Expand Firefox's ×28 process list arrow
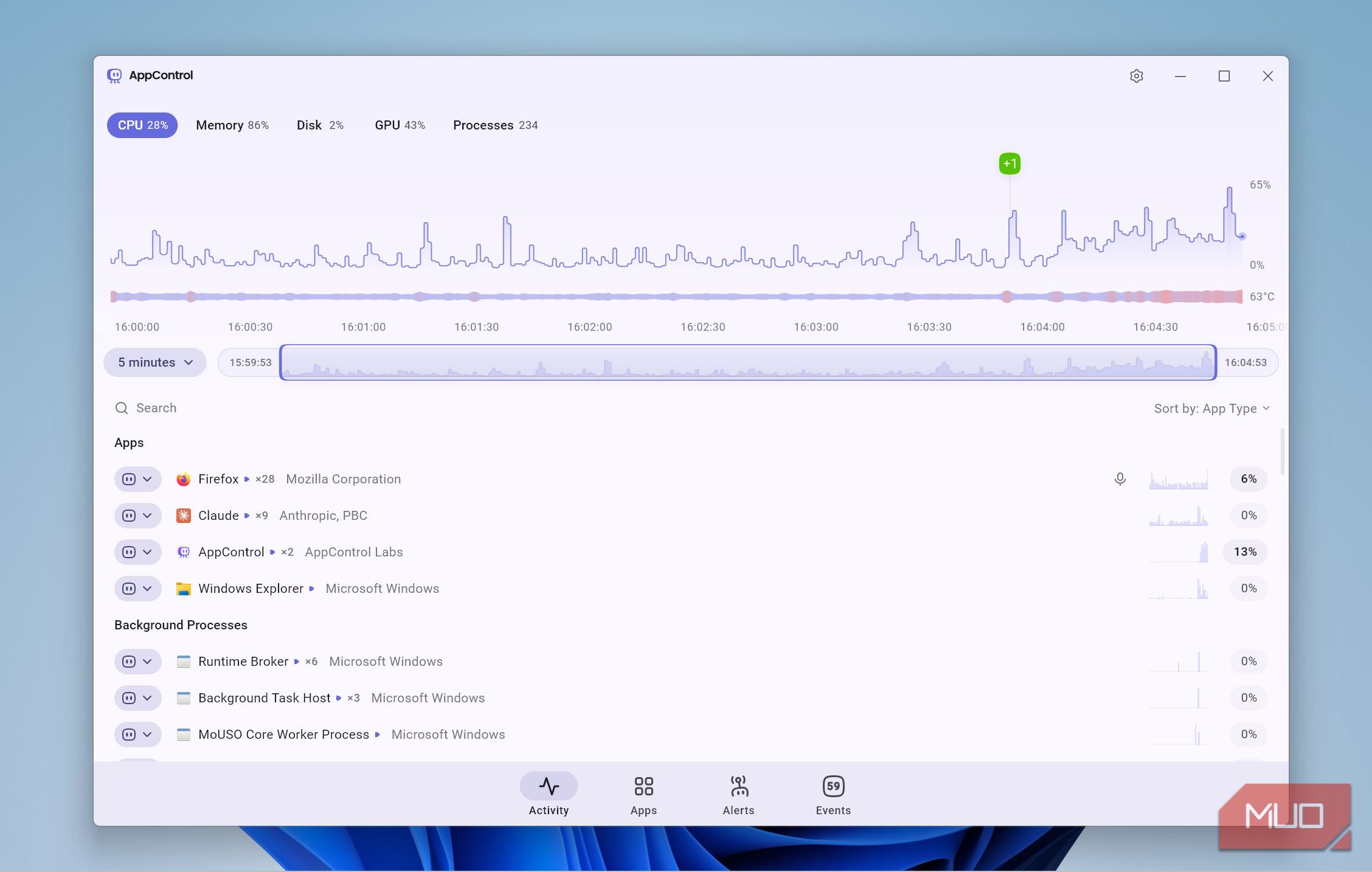 pyautogui.click(x=247, y=479)
